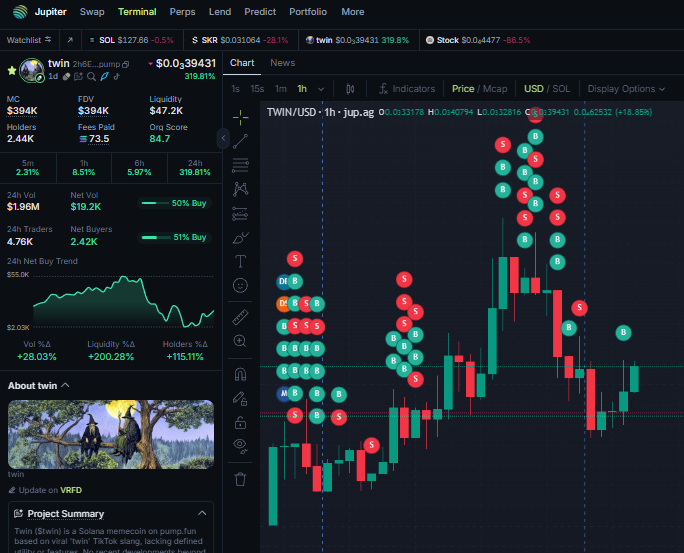
Task: Click the twin token avatar
Action: point(31,70)
